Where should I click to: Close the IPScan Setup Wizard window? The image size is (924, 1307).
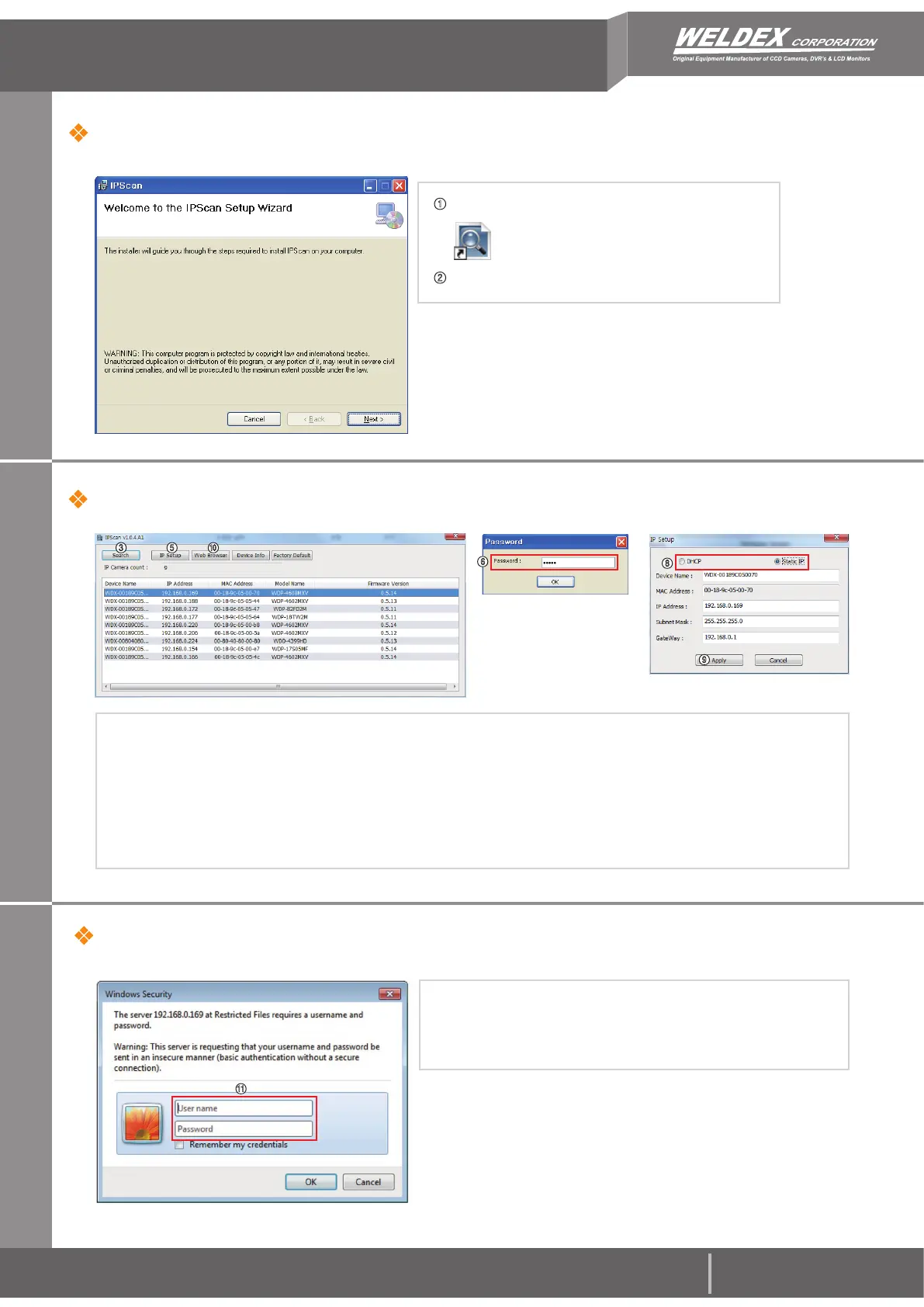[x=399, y=185]
